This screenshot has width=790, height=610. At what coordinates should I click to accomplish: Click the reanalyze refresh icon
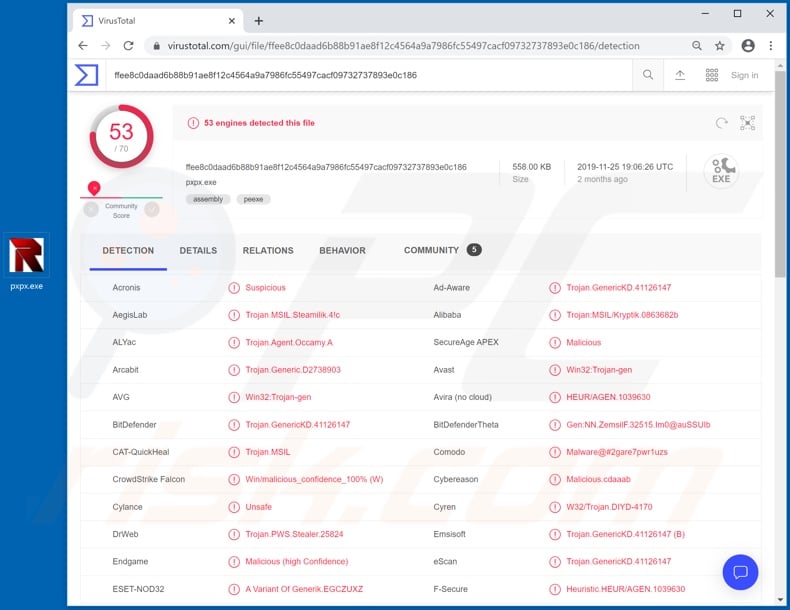pos(721,123)
